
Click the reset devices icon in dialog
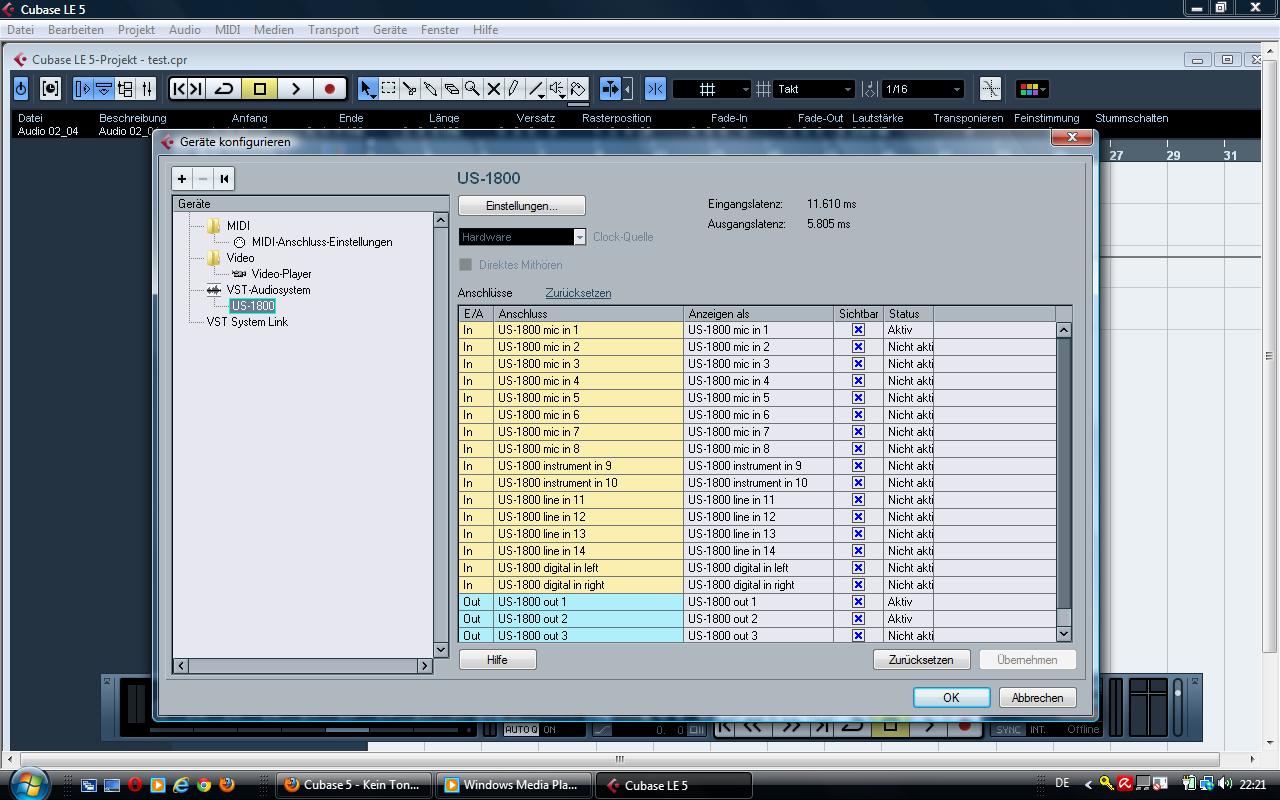coord(224,179)
